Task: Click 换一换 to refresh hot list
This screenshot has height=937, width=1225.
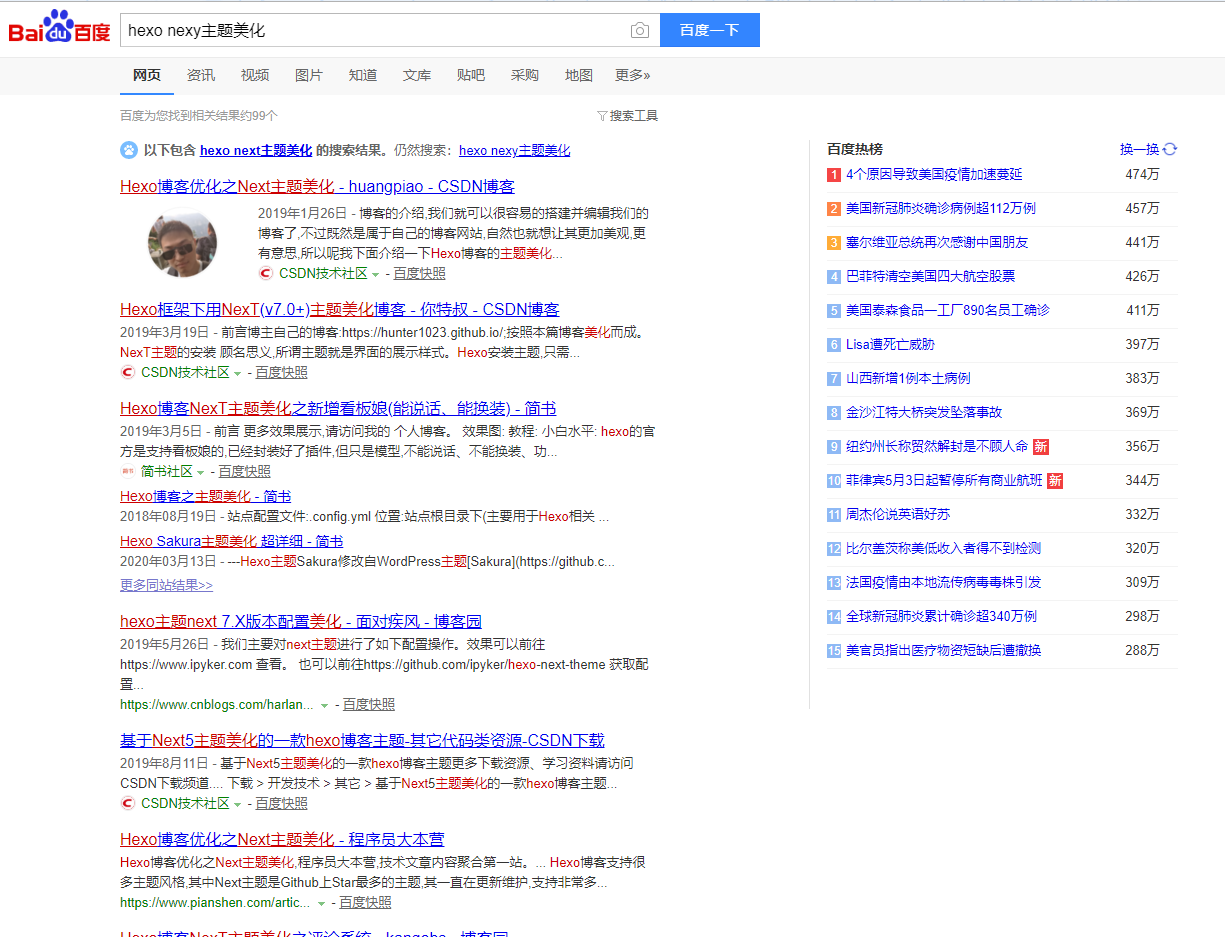Action: (1139, 149)
